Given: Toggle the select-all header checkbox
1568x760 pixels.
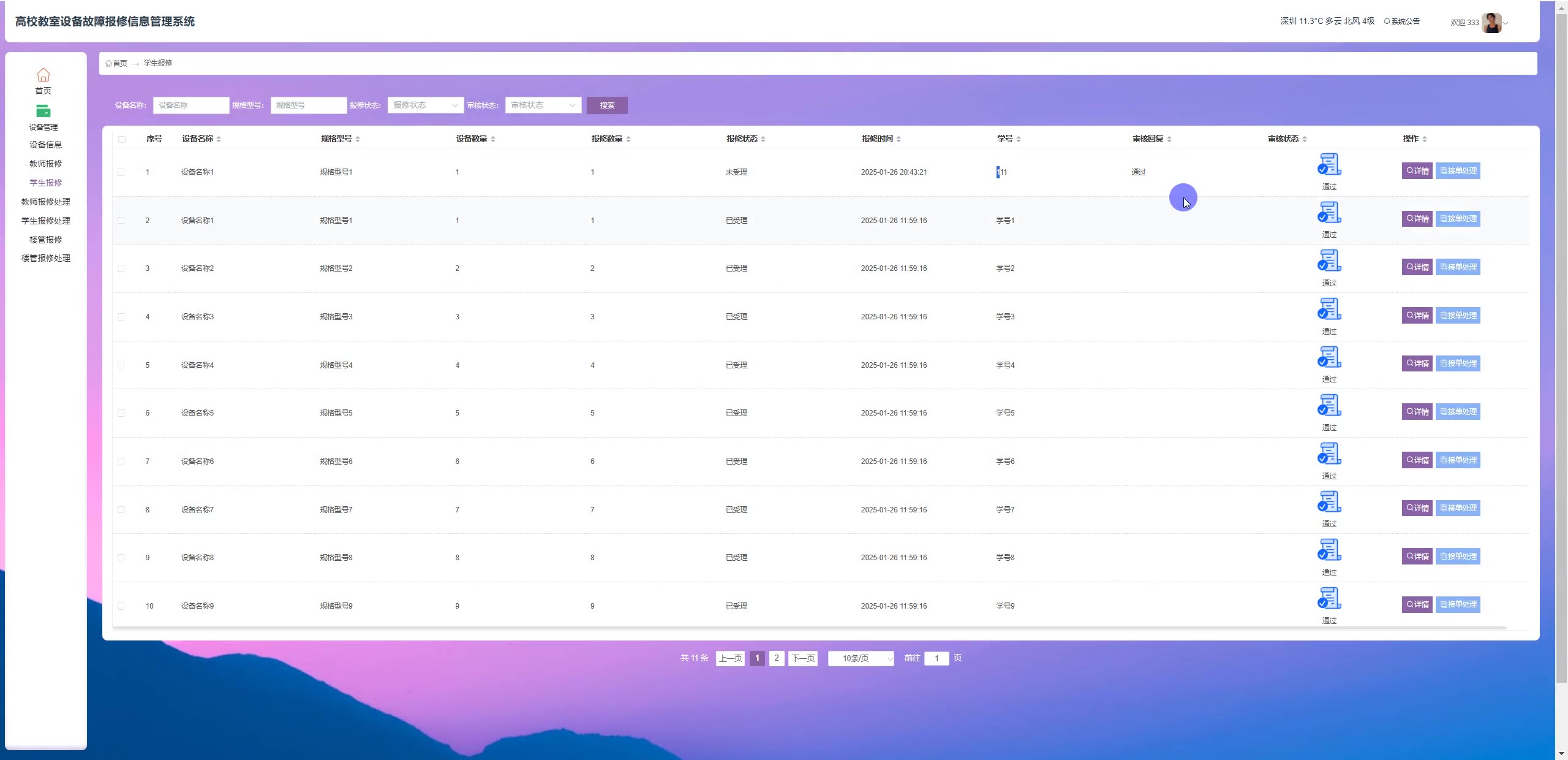Looking at the screenshot, I should [122, 139].
